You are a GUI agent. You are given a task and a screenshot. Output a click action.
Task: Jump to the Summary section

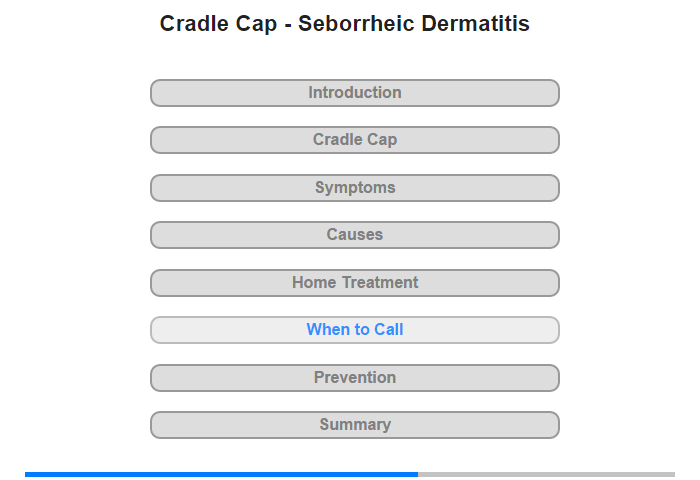(x=354, y=425)
